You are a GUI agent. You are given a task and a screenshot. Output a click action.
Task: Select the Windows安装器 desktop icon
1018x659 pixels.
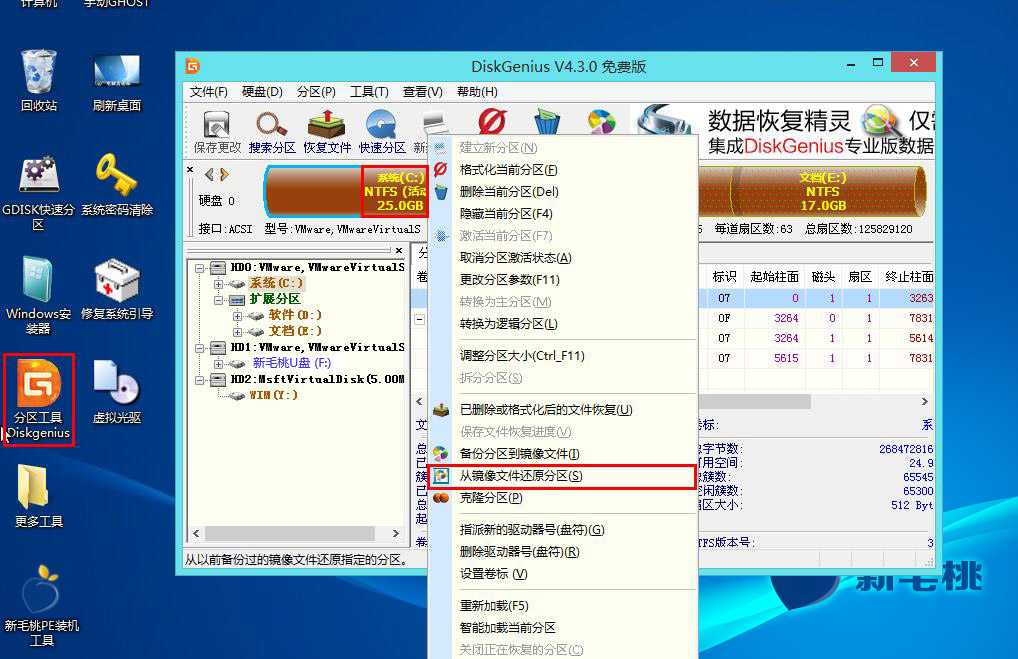39,296
